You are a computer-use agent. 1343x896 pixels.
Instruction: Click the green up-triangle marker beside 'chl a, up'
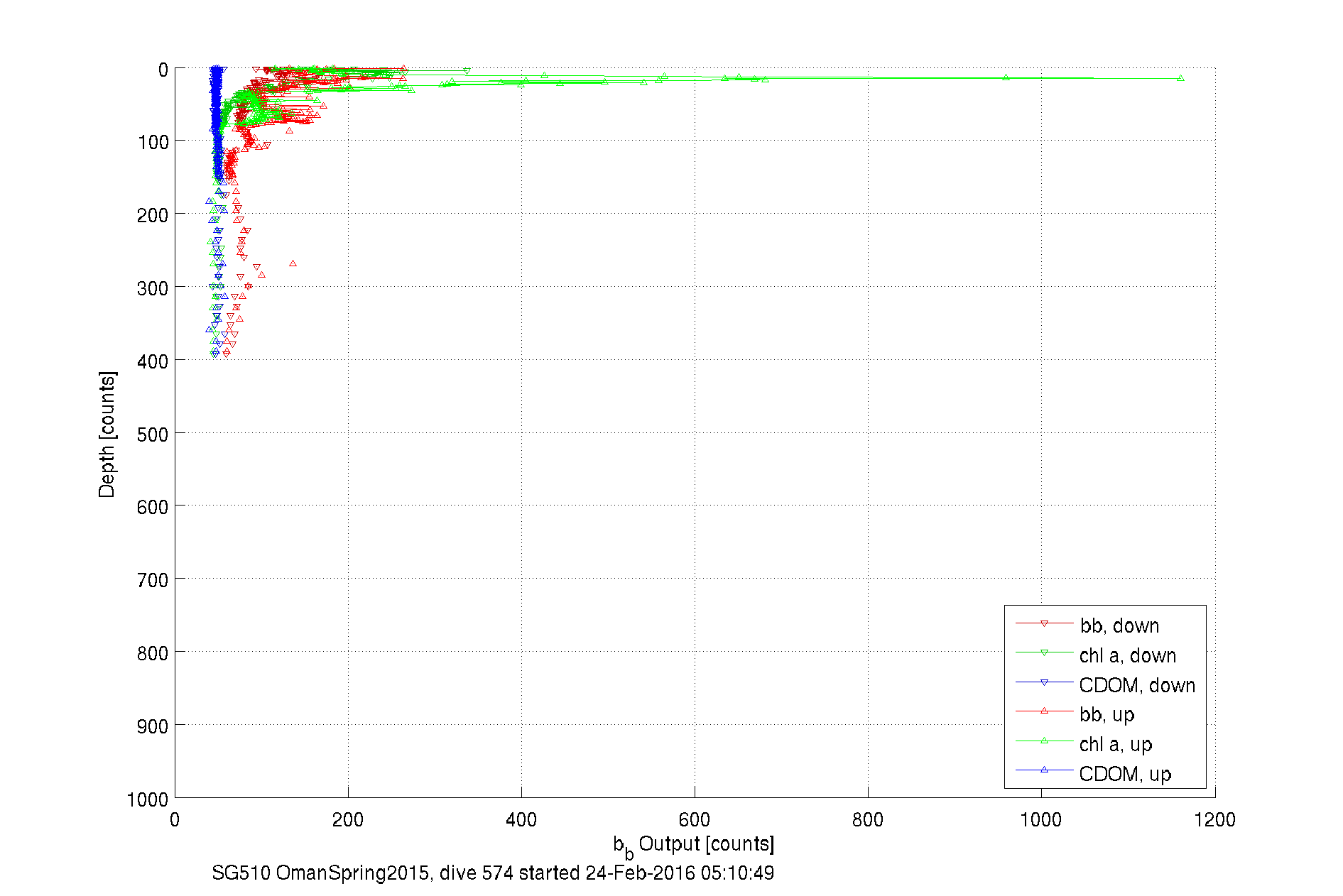(1044, 741)
